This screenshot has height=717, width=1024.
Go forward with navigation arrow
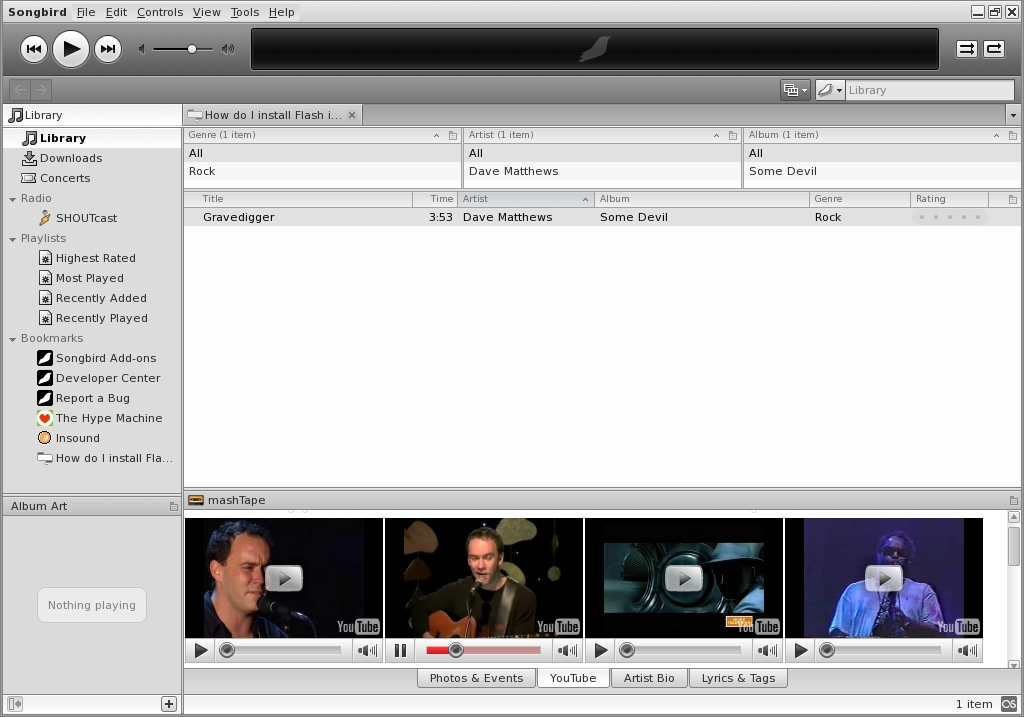[40, 89]
